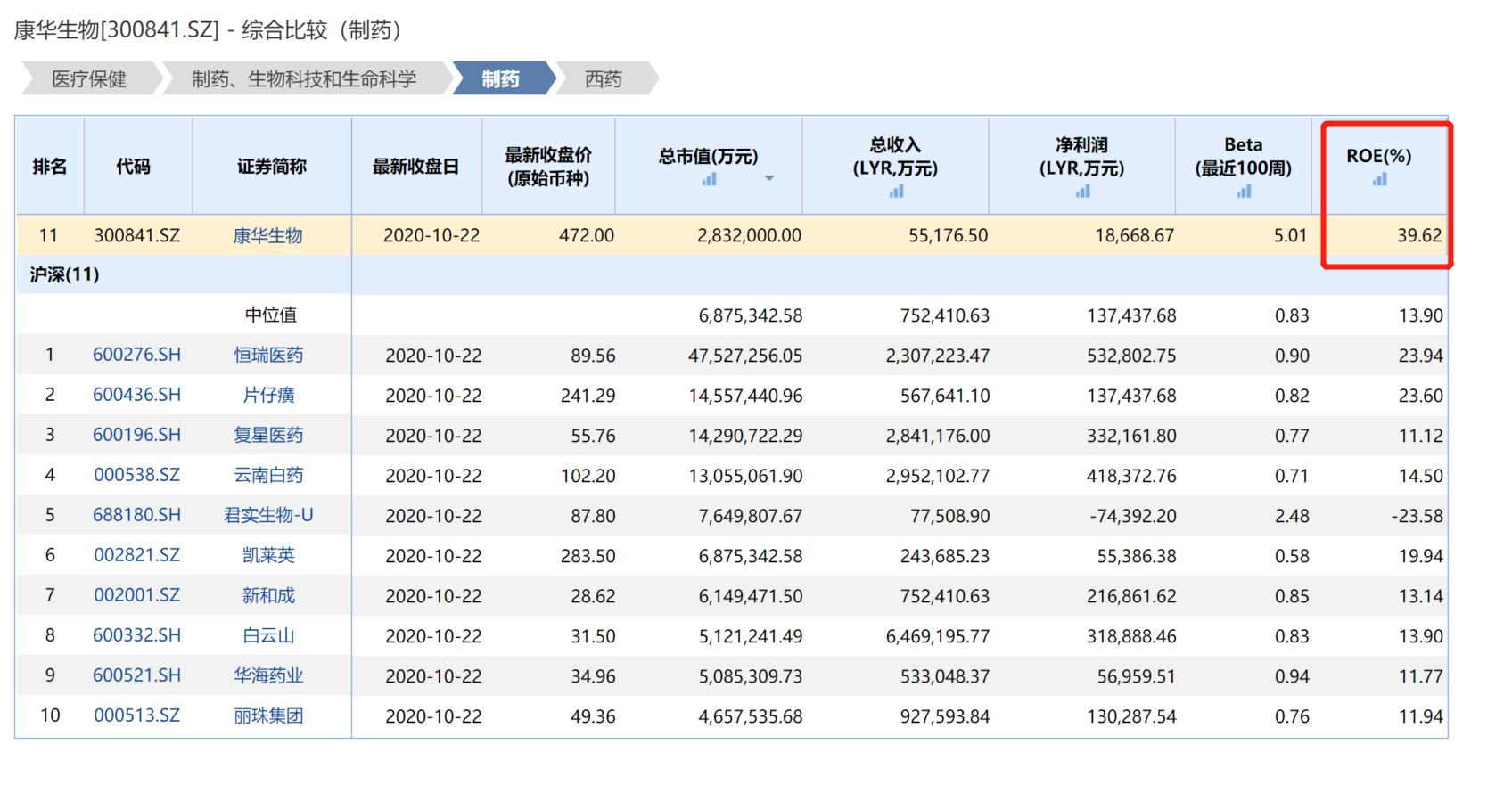Click the 片仔癀 security name

[268, 395]
